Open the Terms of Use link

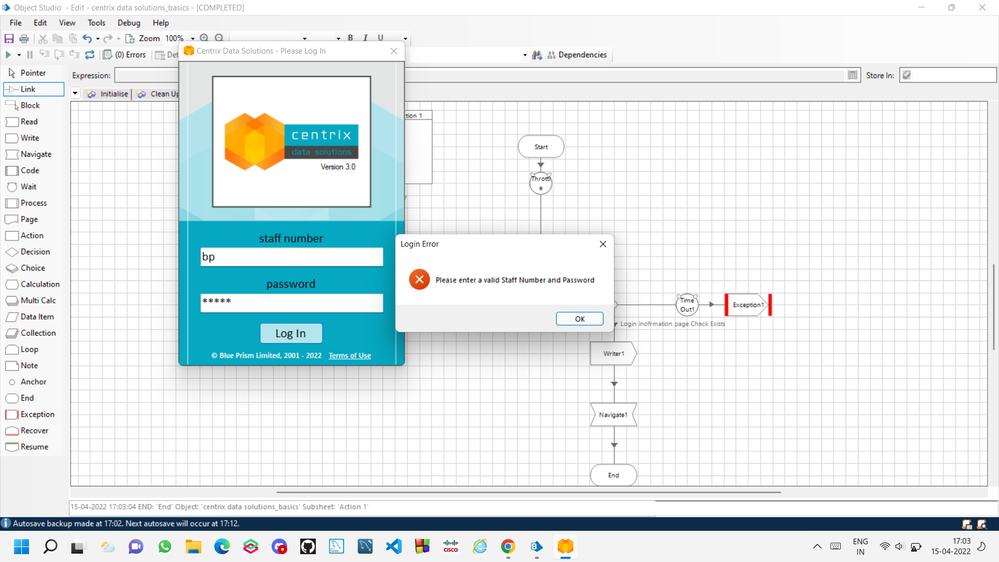[350, 356]
